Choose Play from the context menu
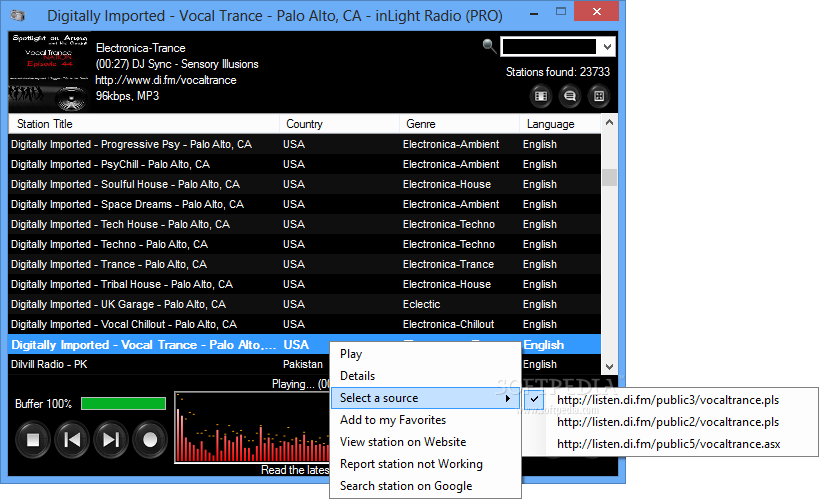819x499 pixels. pyautogui.click(x=351, y=354)
